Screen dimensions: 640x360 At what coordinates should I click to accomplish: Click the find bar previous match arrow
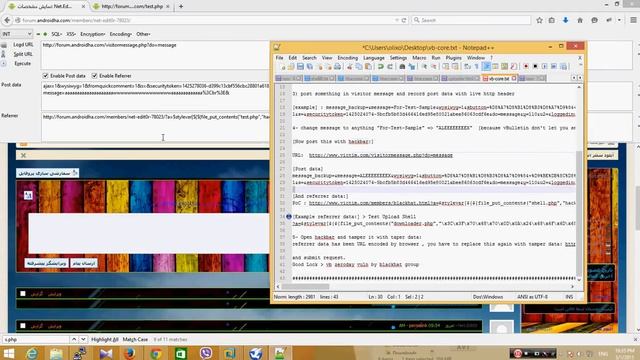(x=74, y=340)
